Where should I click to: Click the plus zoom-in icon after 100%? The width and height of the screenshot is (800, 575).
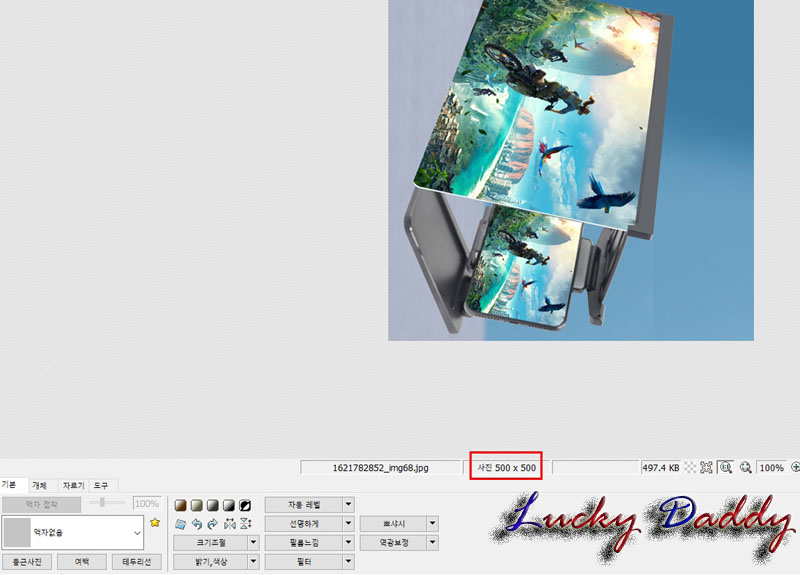795,467
